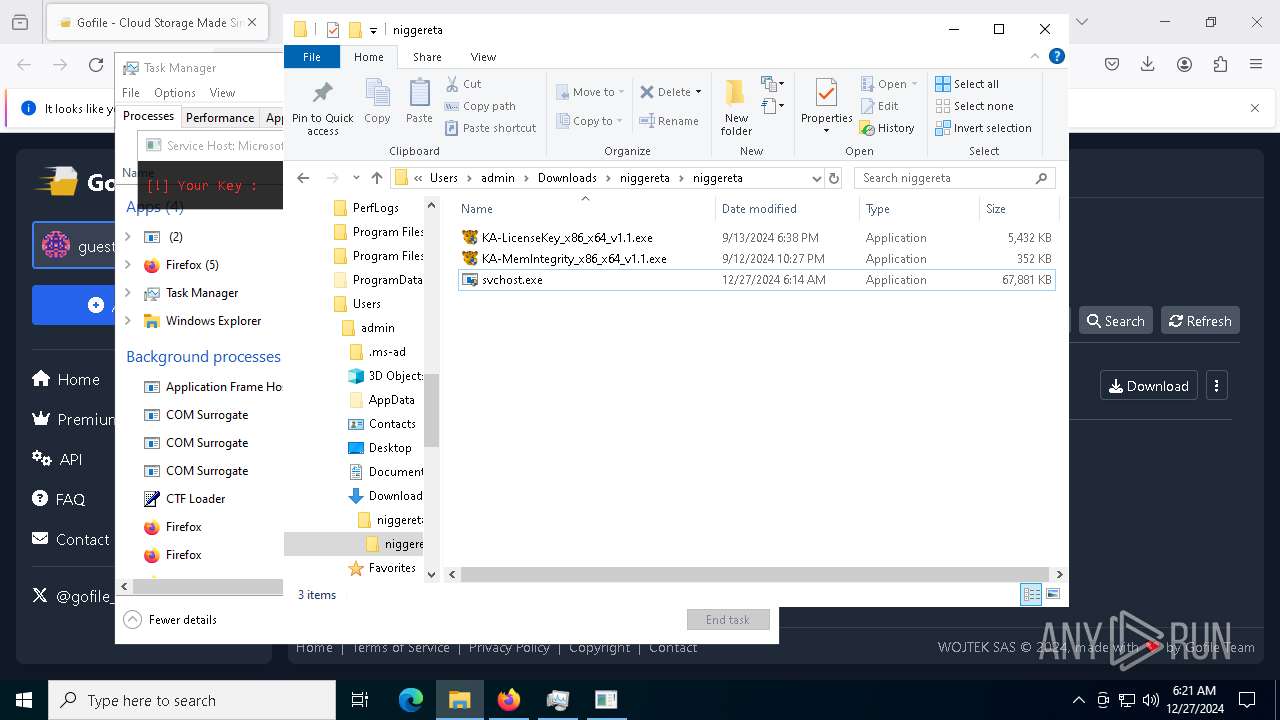Click the Search niggereta input field
Image resolution: width=1280 pixels, height=720 pixels.
954,178
